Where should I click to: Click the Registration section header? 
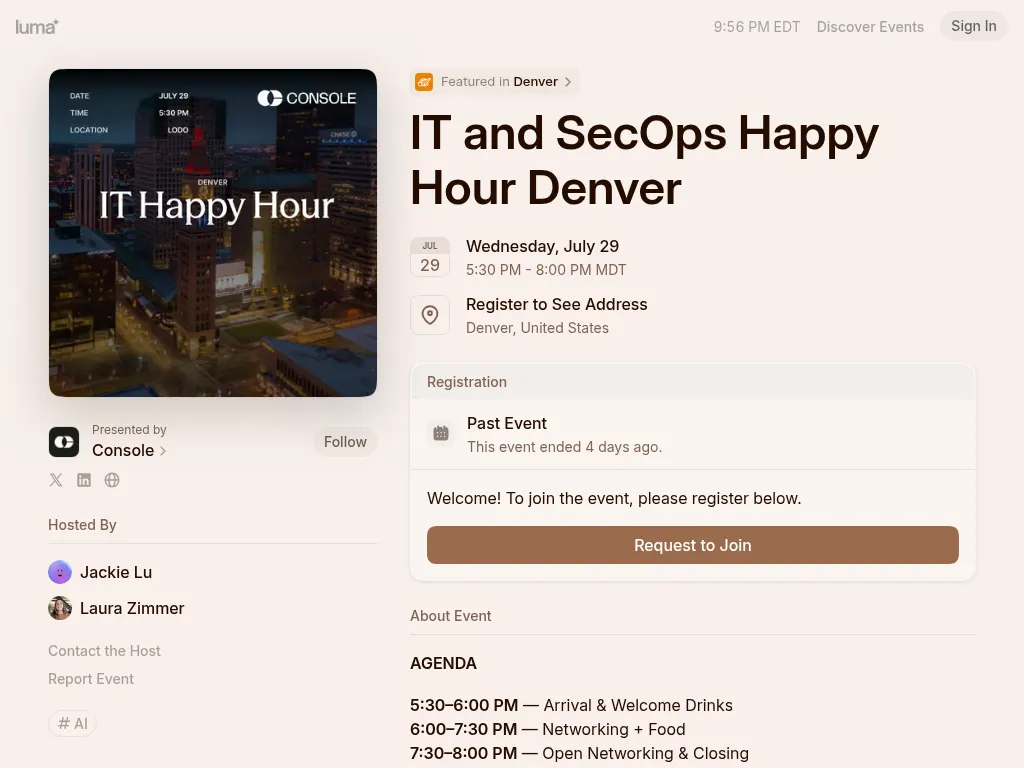(x=693, y=382)
